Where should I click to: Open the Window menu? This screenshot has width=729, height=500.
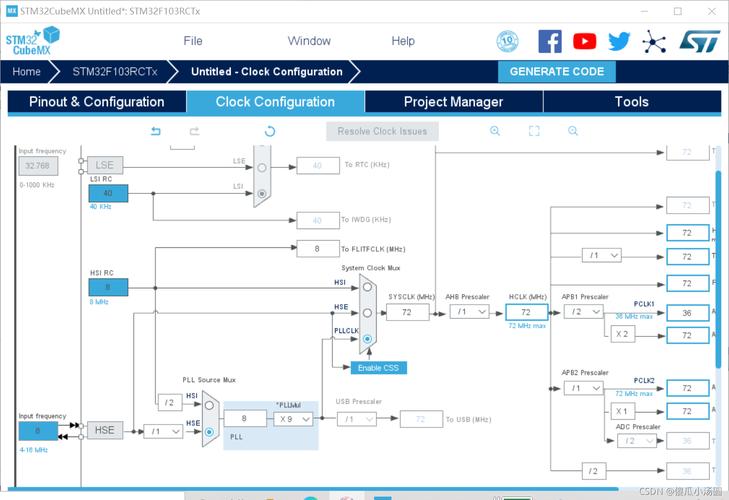(x=309, y=41)
